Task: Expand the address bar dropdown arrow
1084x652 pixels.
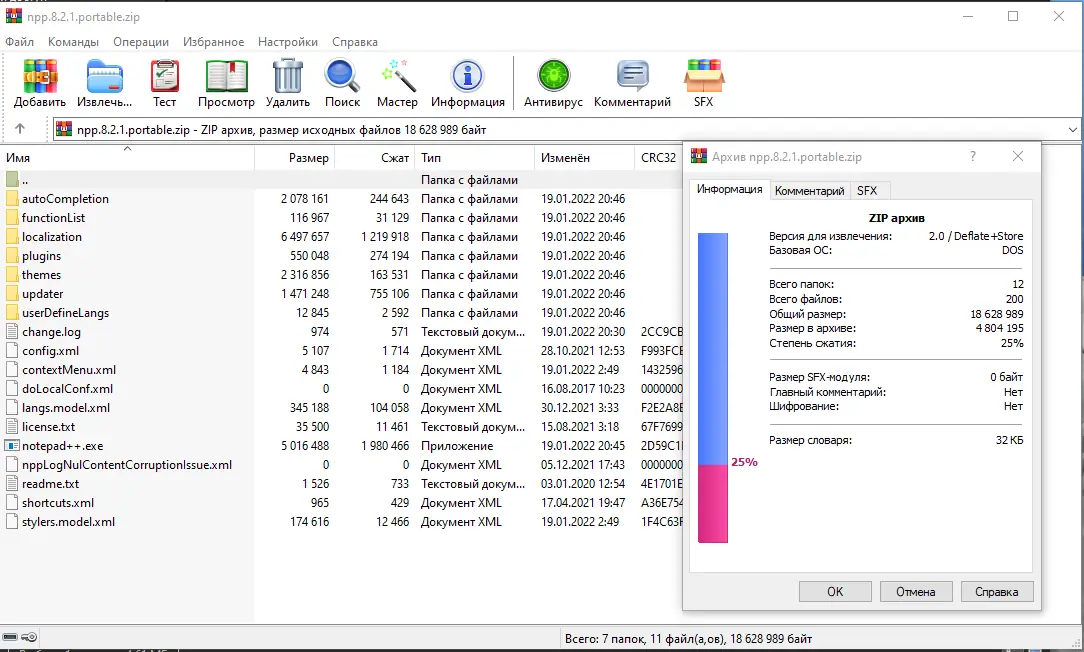Action: [x=1072, y=129]
